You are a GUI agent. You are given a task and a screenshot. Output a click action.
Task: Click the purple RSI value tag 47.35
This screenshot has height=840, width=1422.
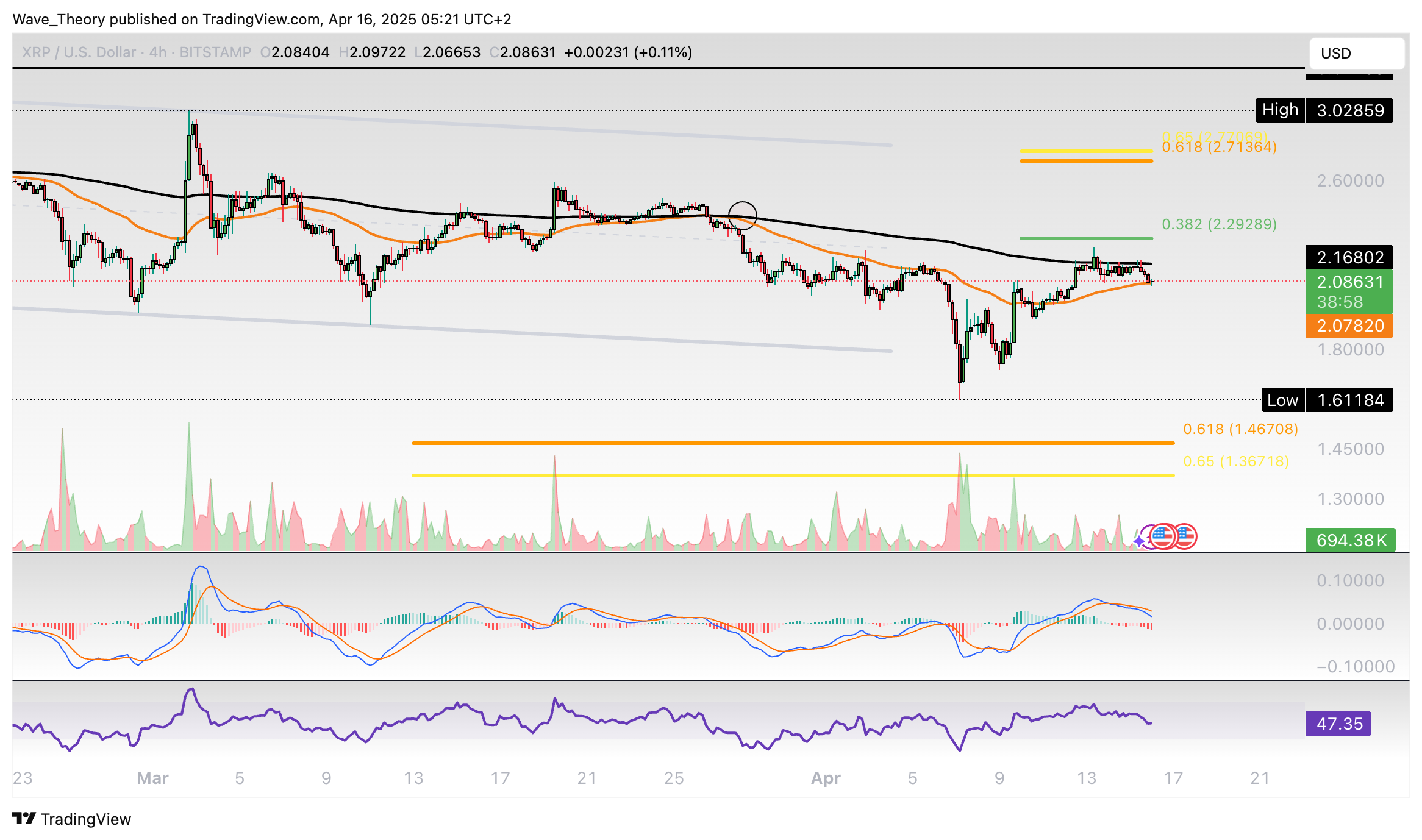1338,724
